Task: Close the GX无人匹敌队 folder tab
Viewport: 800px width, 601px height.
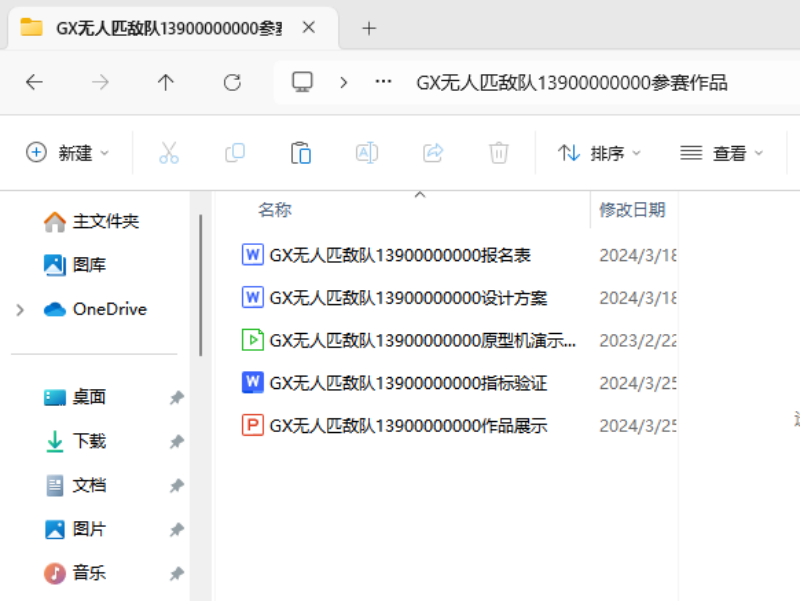Action: click(309, 28)
